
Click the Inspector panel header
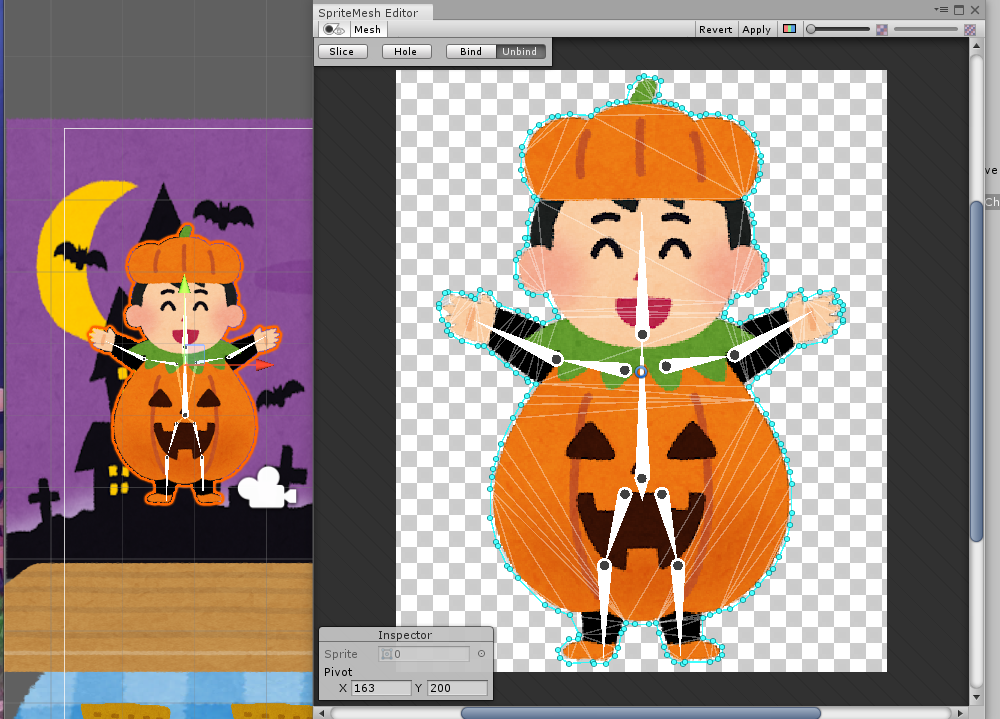tap(406, 635)
